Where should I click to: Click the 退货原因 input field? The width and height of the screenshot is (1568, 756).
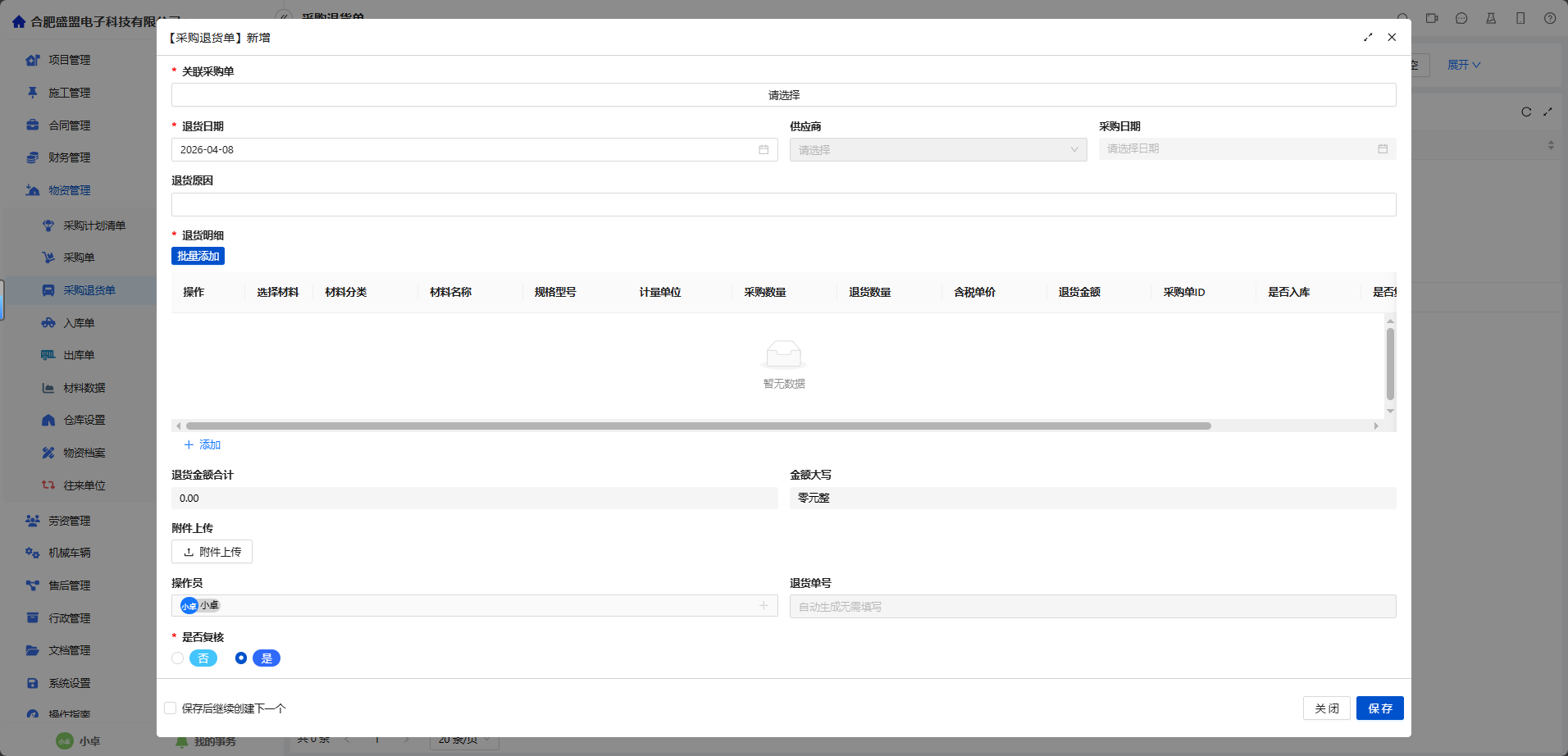(783, 205)
